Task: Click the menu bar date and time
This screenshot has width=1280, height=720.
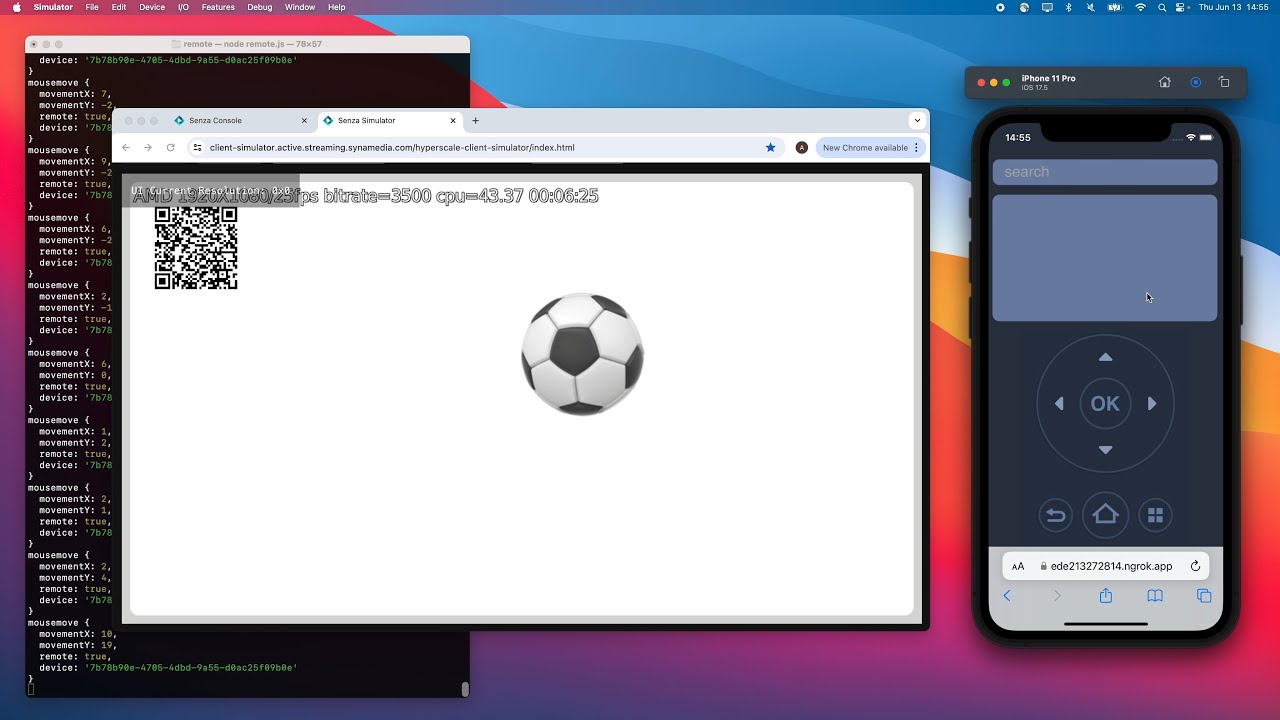Action: coord(1234,7)
